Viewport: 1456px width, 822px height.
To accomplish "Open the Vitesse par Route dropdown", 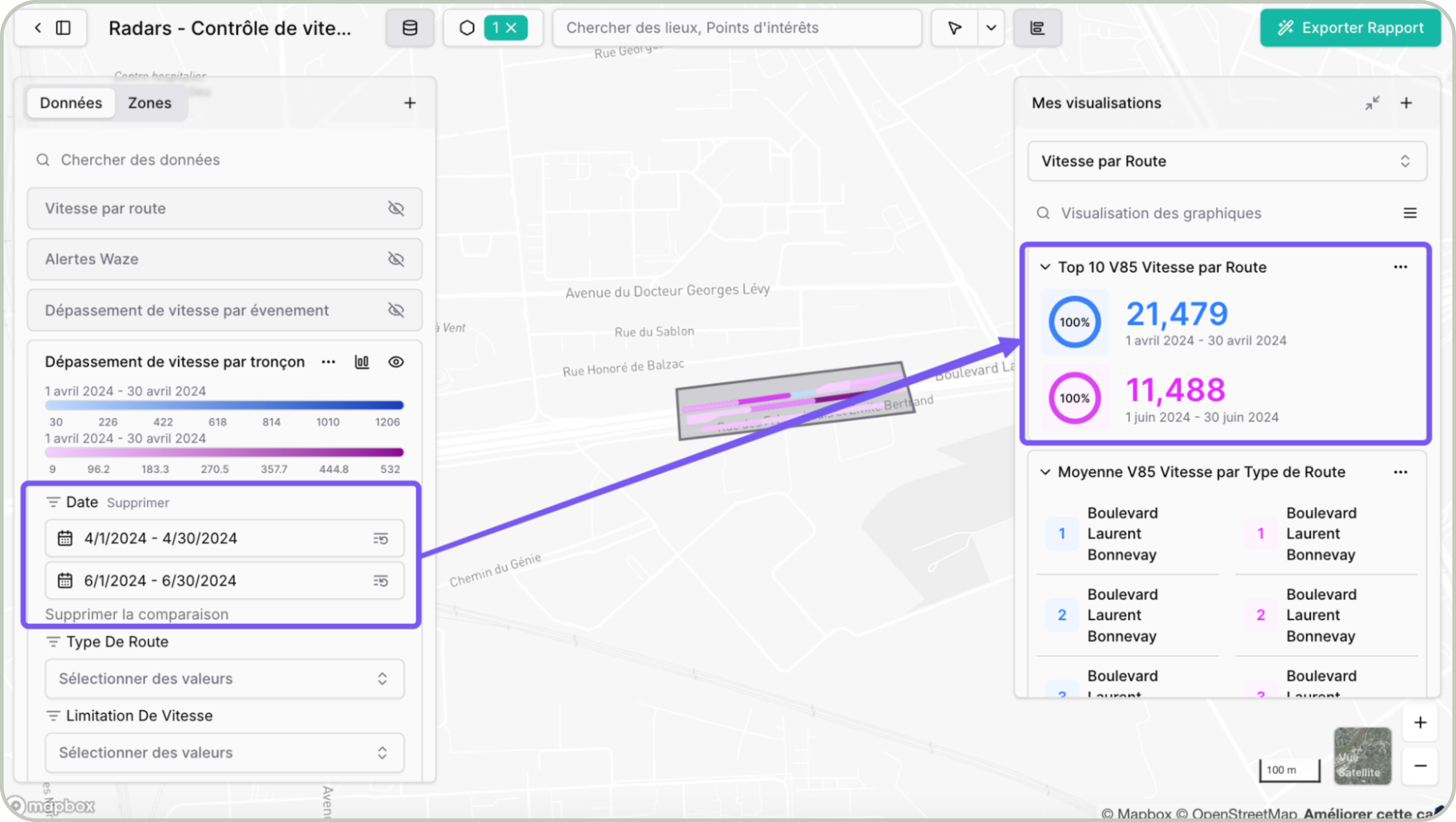I will (1226, 161).
